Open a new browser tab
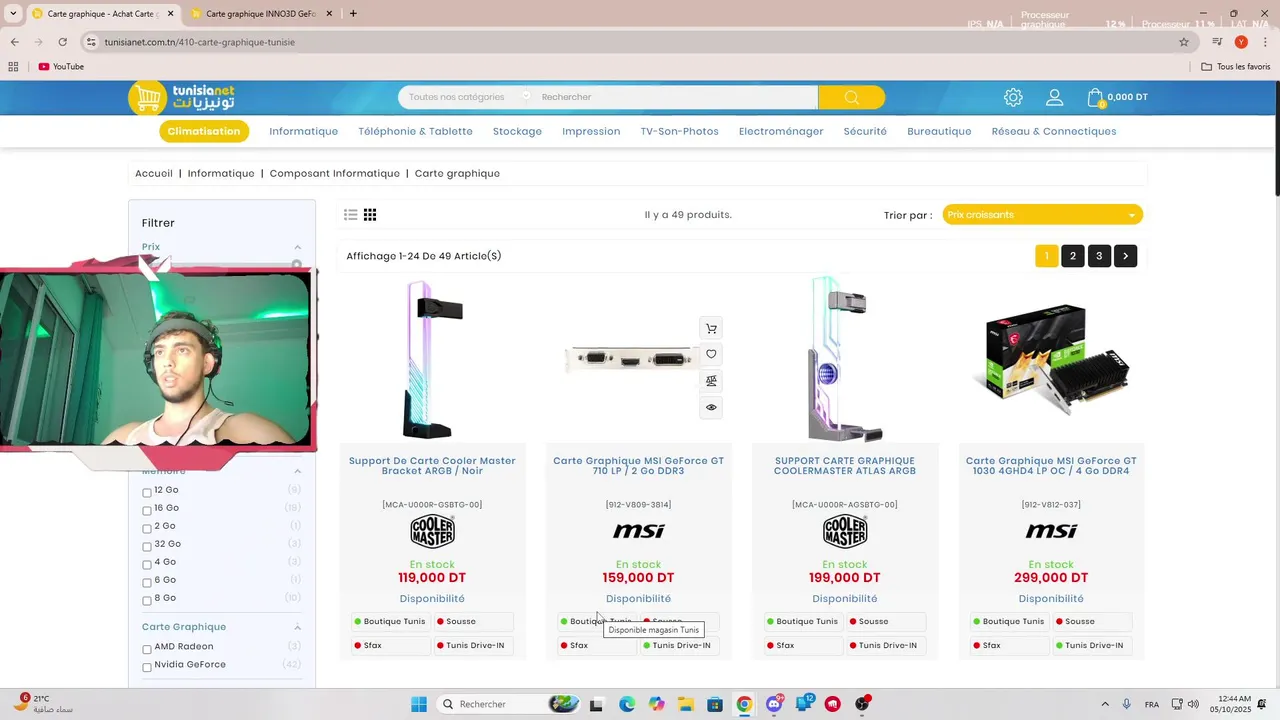 pyautogui.click(x=353, y=14)
